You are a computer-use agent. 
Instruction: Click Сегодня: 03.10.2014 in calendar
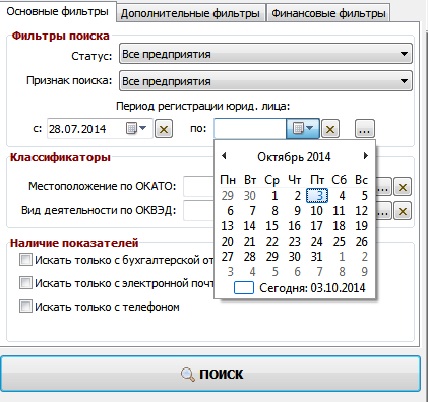pyautogui.click(x=312, y=288)
